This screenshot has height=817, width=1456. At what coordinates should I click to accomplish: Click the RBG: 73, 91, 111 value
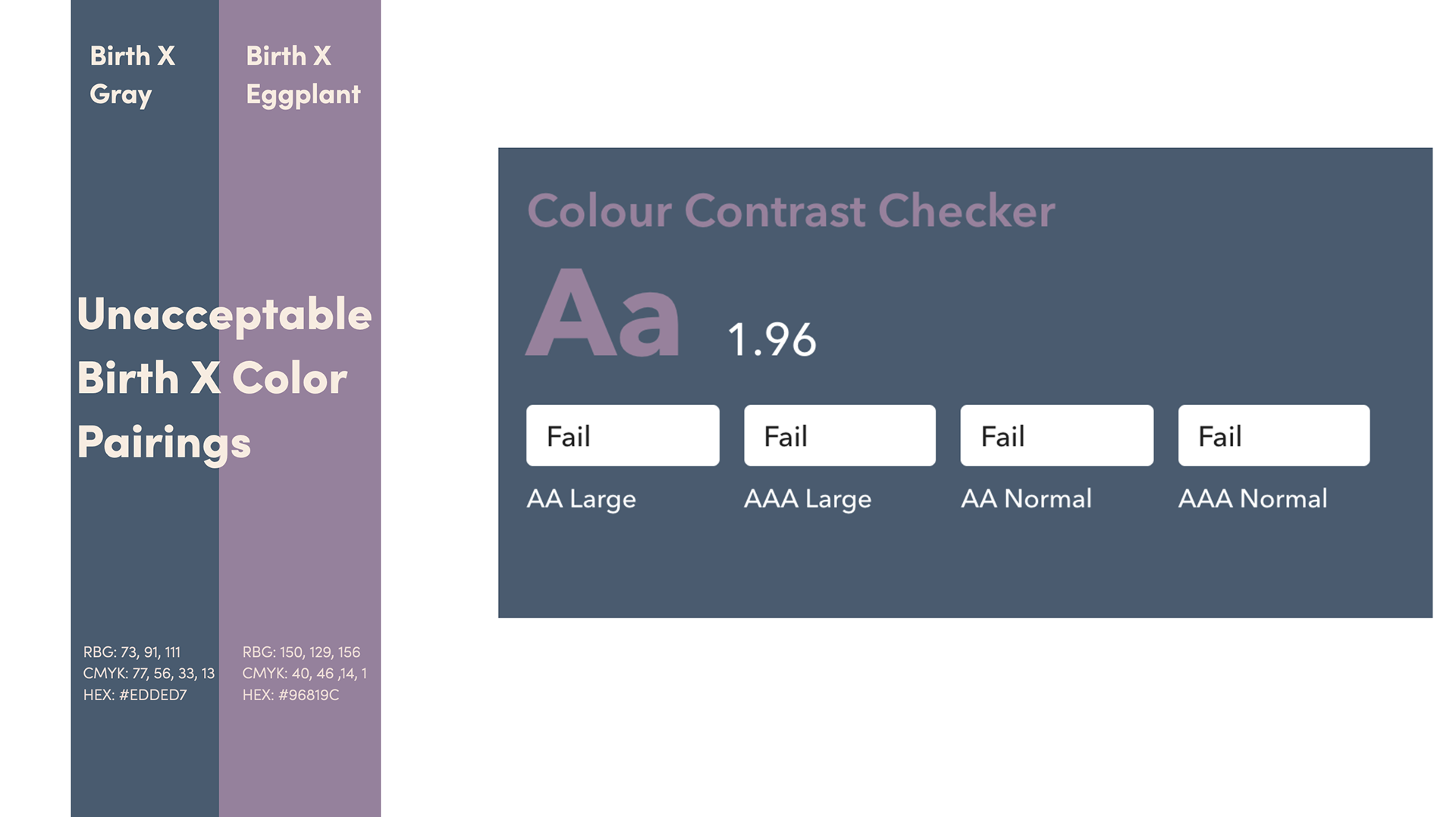(x=132, y=652)
